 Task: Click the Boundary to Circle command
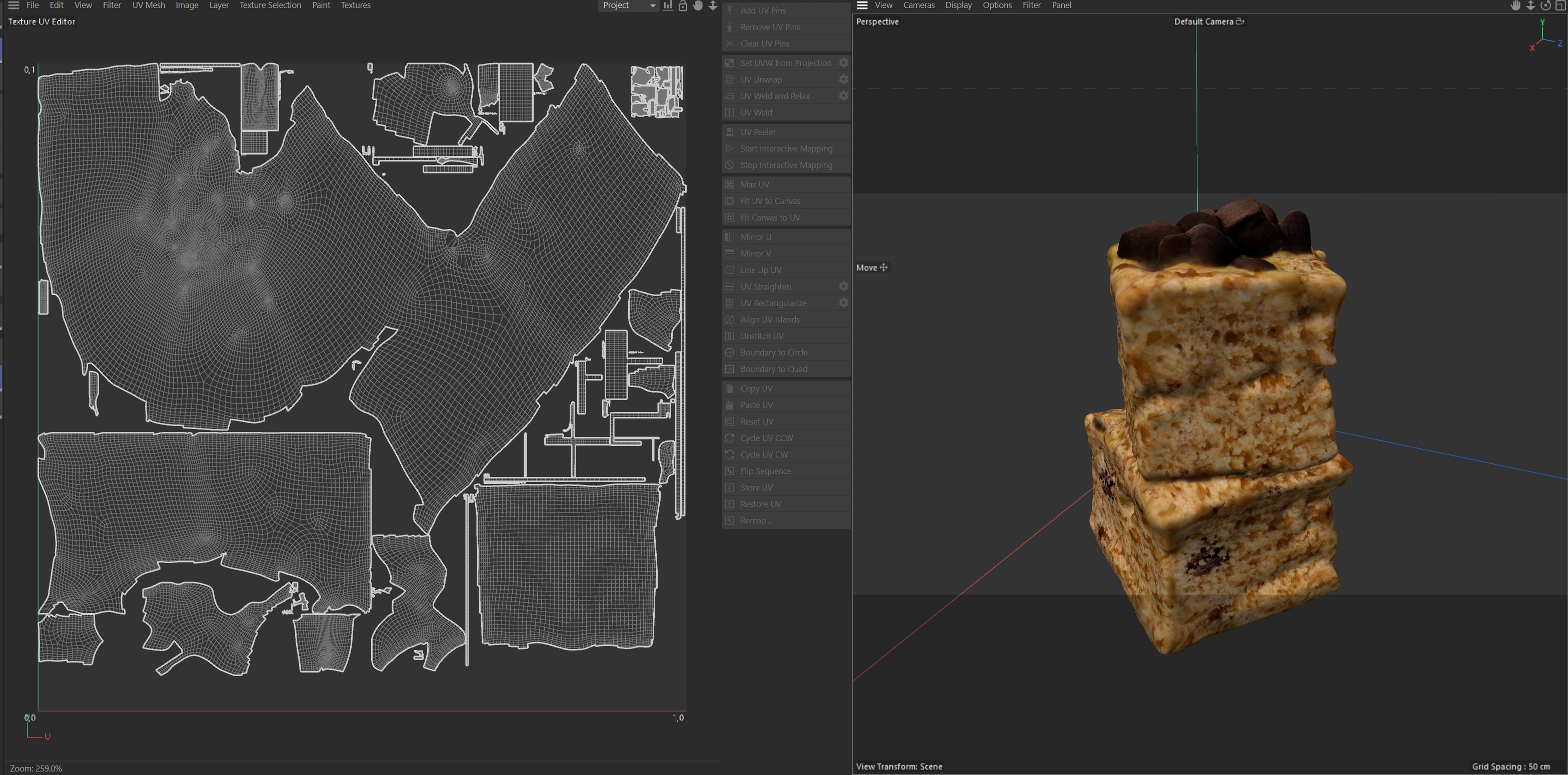pos(774,353)
